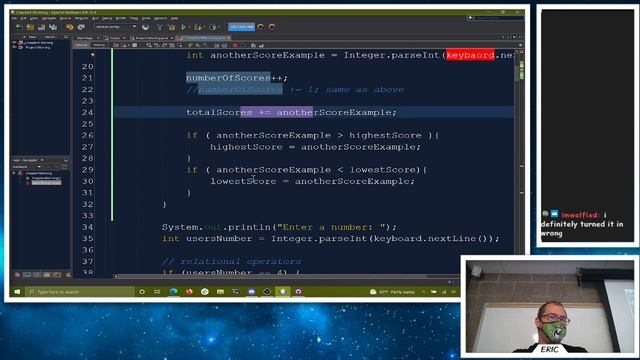Build the project with the hammer icon
This screenshot has width=640, height=360.
pyautogui.click(x=160, y=27)
